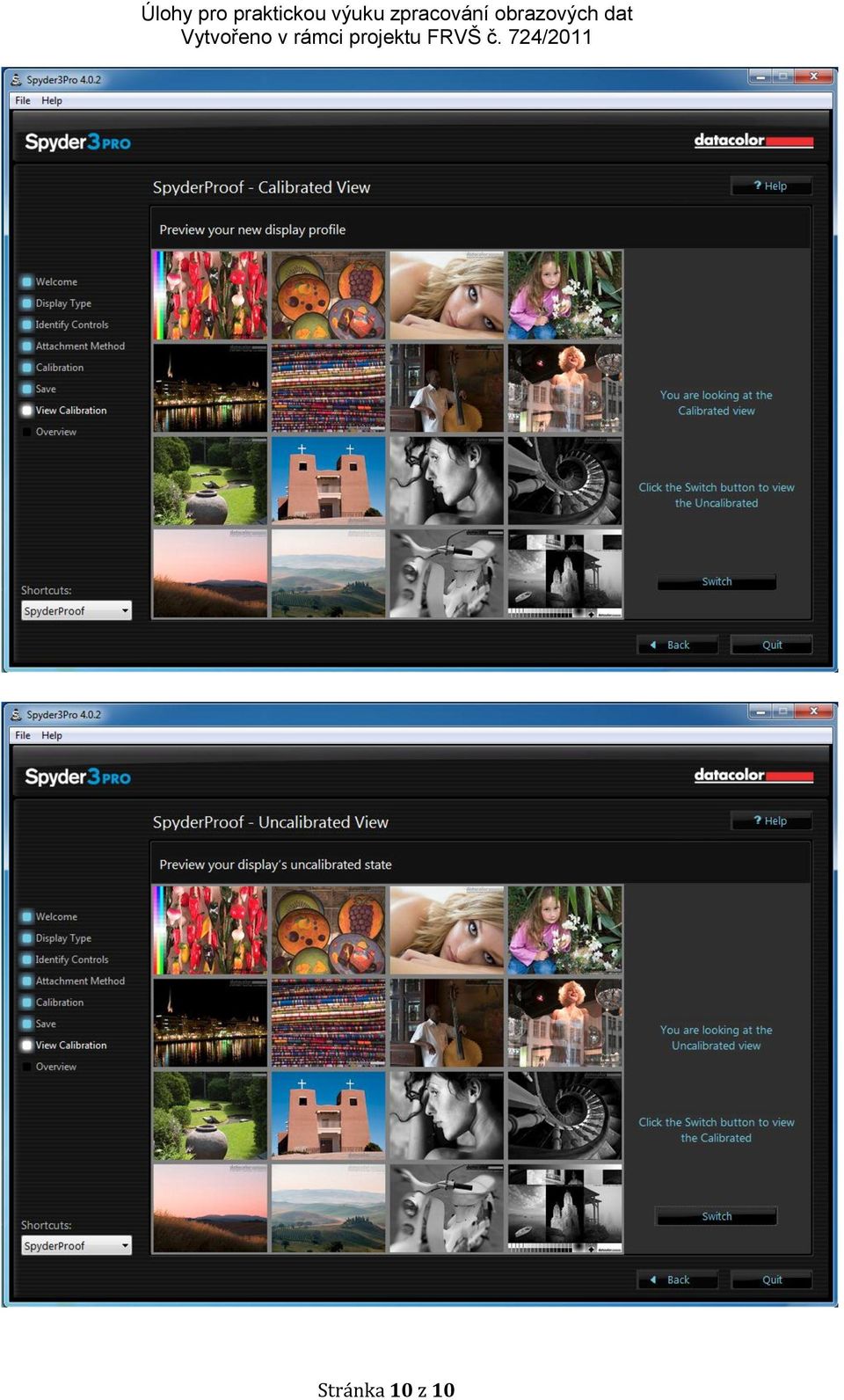Select View Calibration step in Calibrated View sidebar
Screen dimensions: 844x1400
65,410
